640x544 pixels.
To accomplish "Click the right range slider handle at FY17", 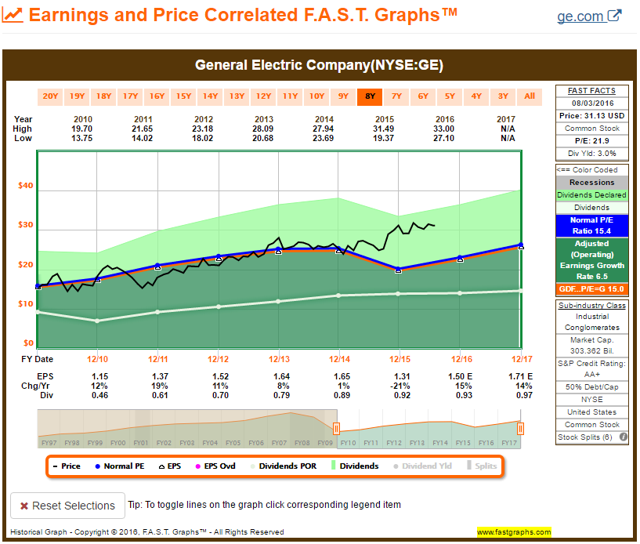I will click(520, 429).
